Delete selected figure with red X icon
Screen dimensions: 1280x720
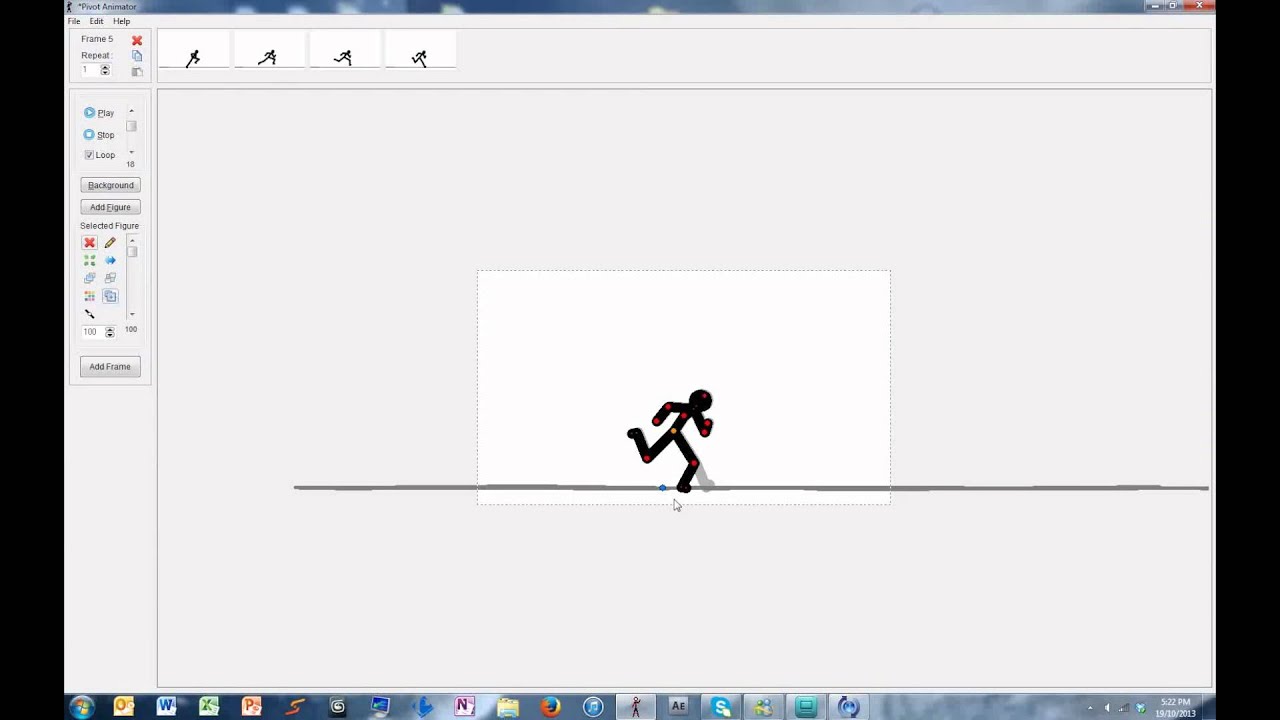click(89, 243)
